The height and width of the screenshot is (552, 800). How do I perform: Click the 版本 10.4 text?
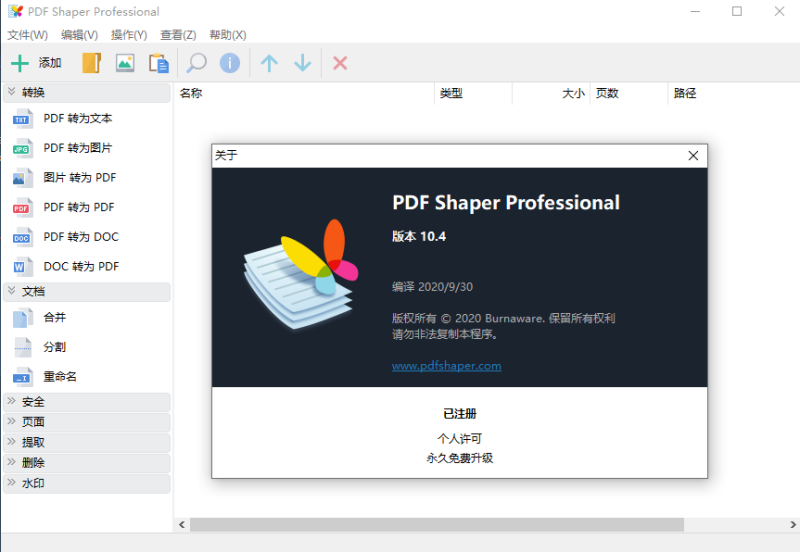click(x=419, y=236)
